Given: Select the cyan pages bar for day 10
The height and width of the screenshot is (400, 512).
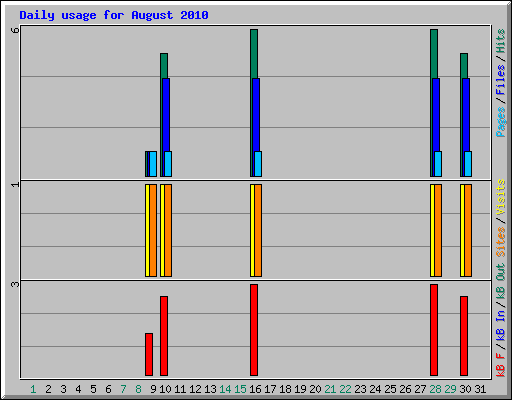Looking at the screenshot, I should coord(168,164).
